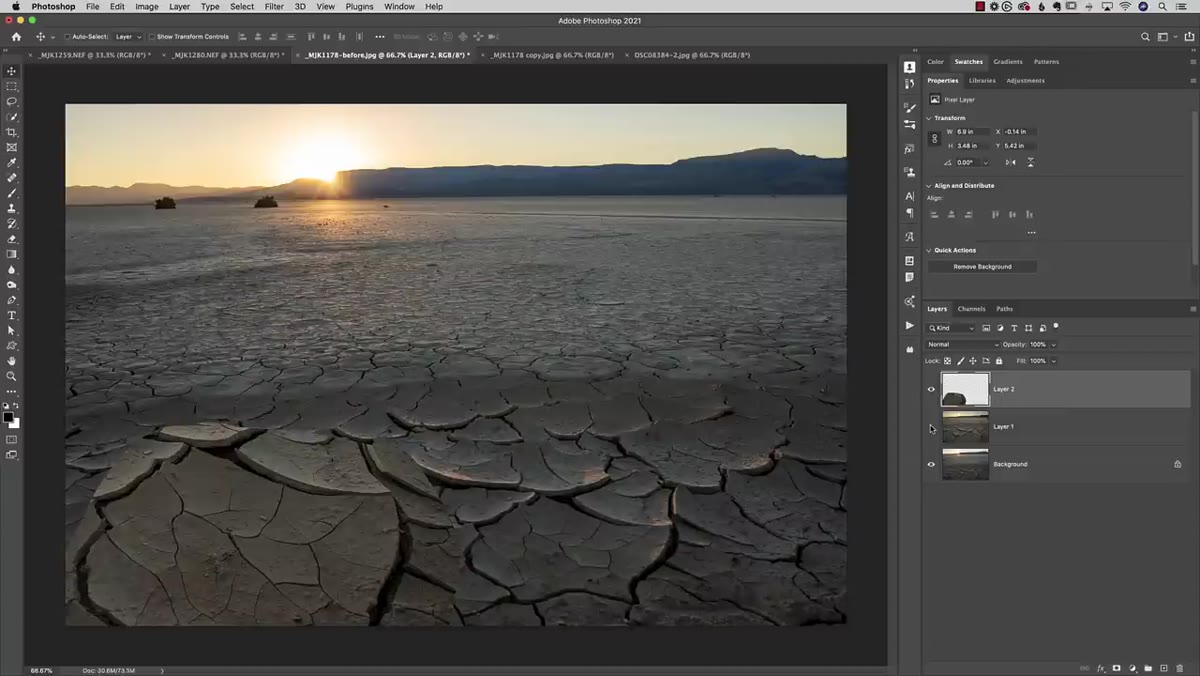Select the Crop tool
Image resolution: width=1200 pixels, height=676 pixels.
pos(12,132)
